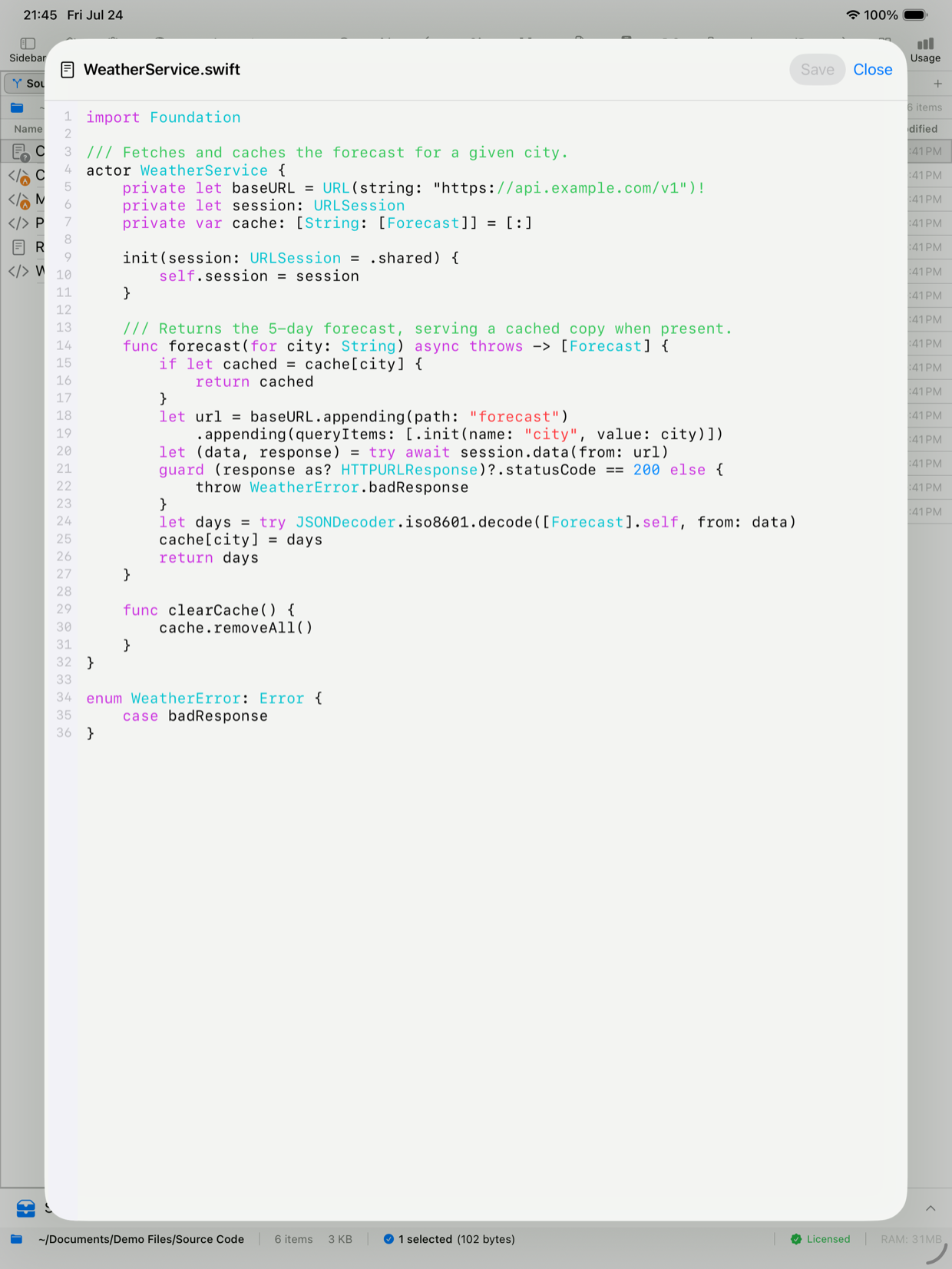Click the '3 KB' status bar entry
The image size is (952, 1269).
340,1239
